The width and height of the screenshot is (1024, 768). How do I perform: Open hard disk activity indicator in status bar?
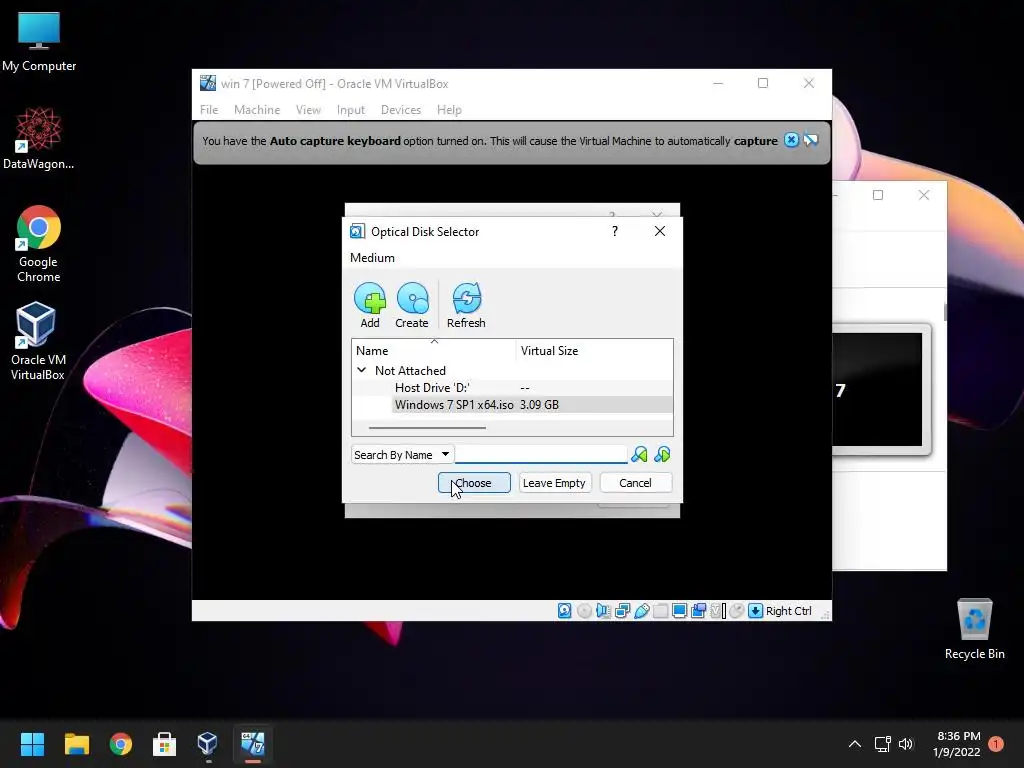coord(565,611)
